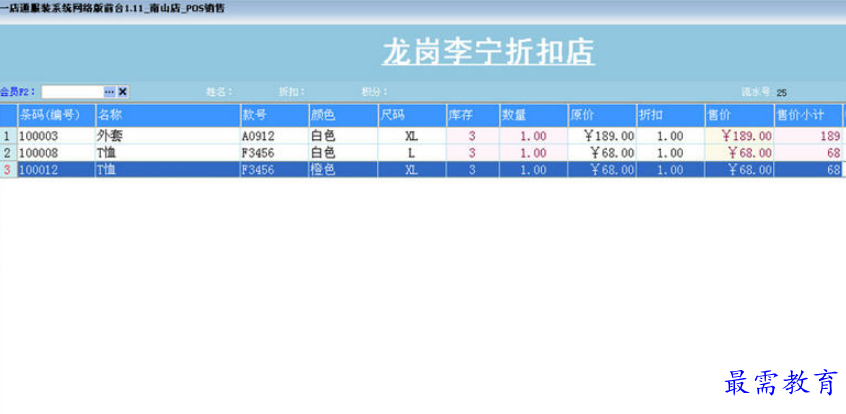Click the 条码(编号) column header
The image size is (846, 414).
coord(57,115)
